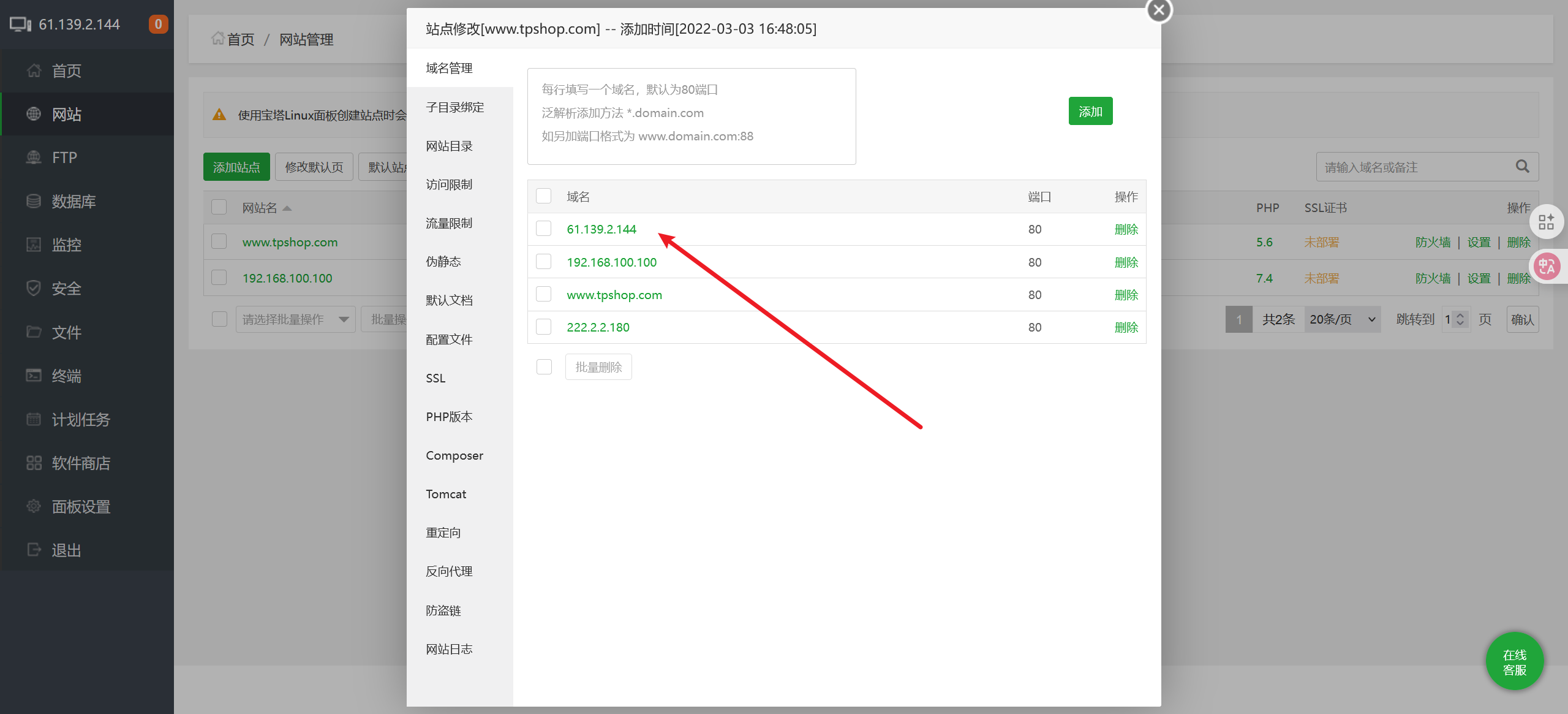Check the 61.139.2.144 domain checkbox

click(x=543, y=229)
